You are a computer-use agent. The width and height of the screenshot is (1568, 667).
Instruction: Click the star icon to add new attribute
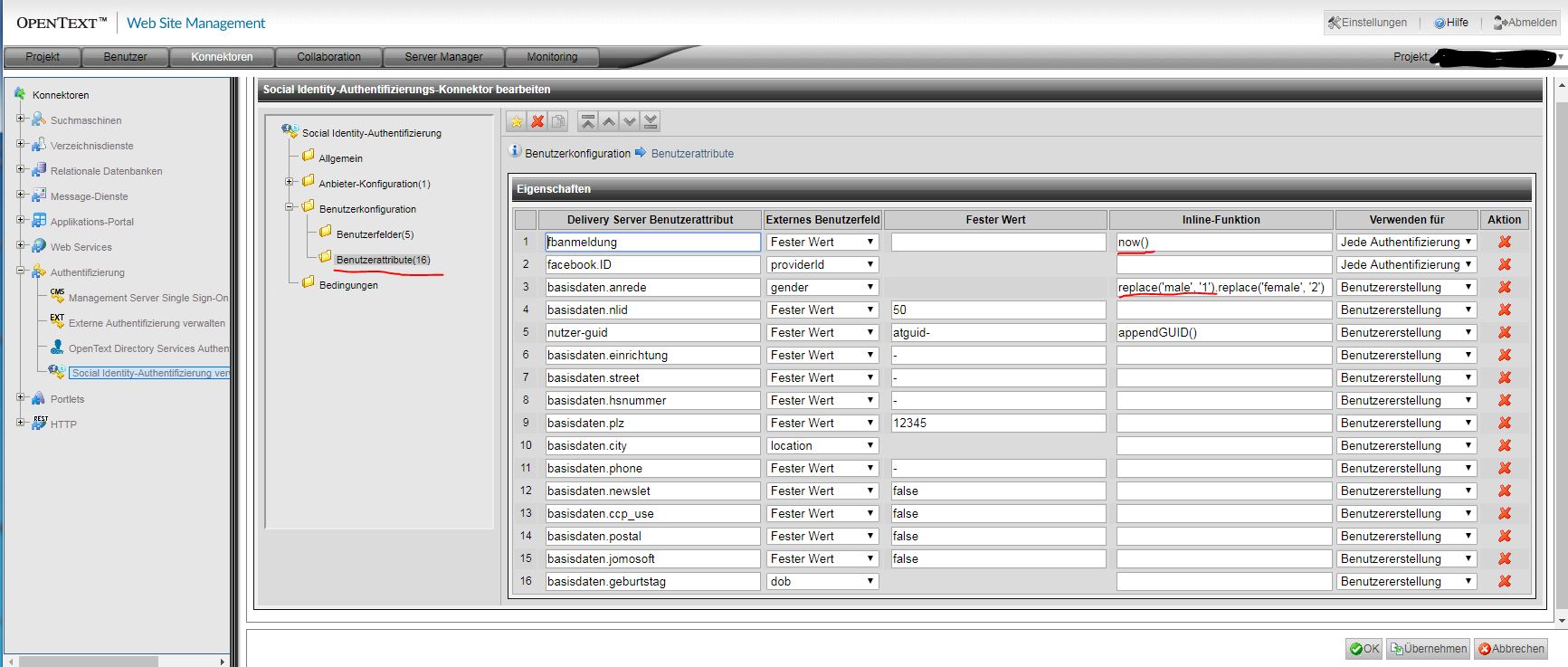(517, 121)
